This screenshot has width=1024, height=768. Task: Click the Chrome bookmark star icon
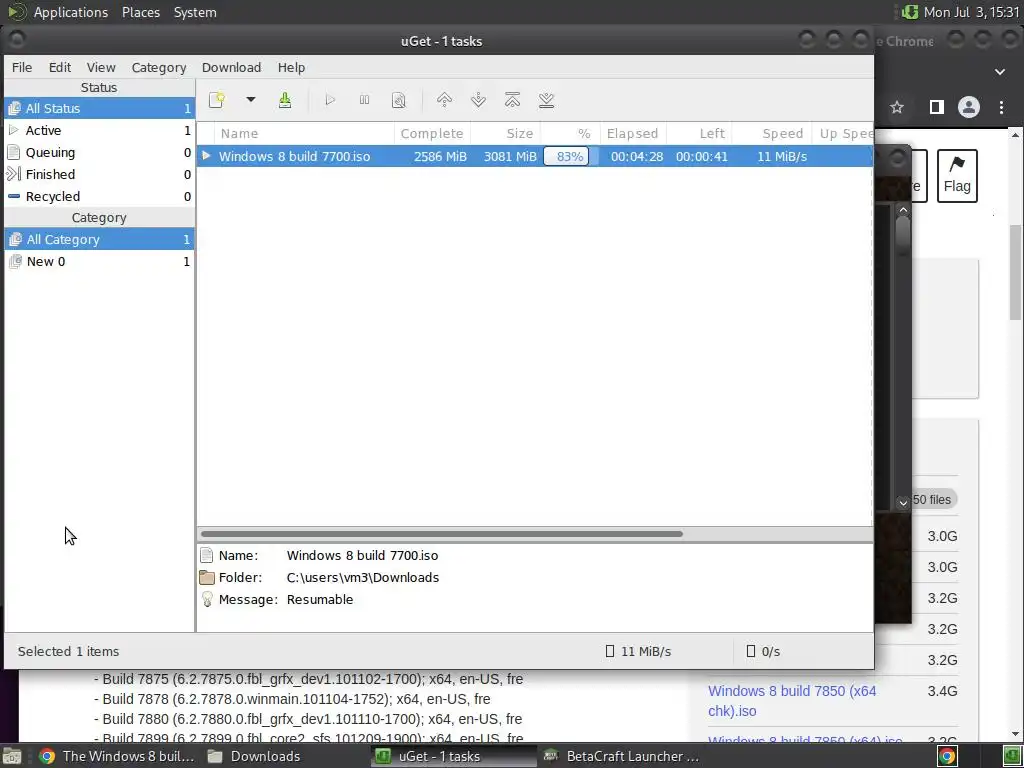pos(897,107)
